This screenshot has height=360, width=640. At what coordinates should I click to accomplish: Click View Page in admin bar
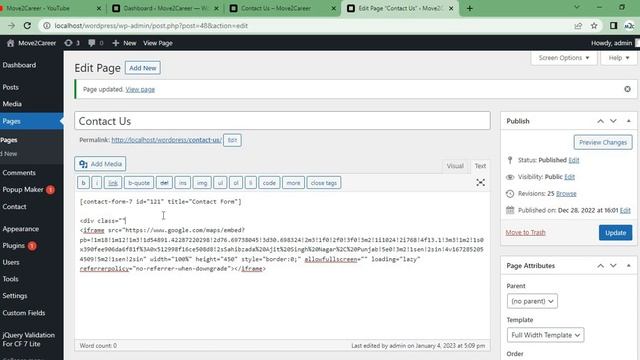pos(158,43)
